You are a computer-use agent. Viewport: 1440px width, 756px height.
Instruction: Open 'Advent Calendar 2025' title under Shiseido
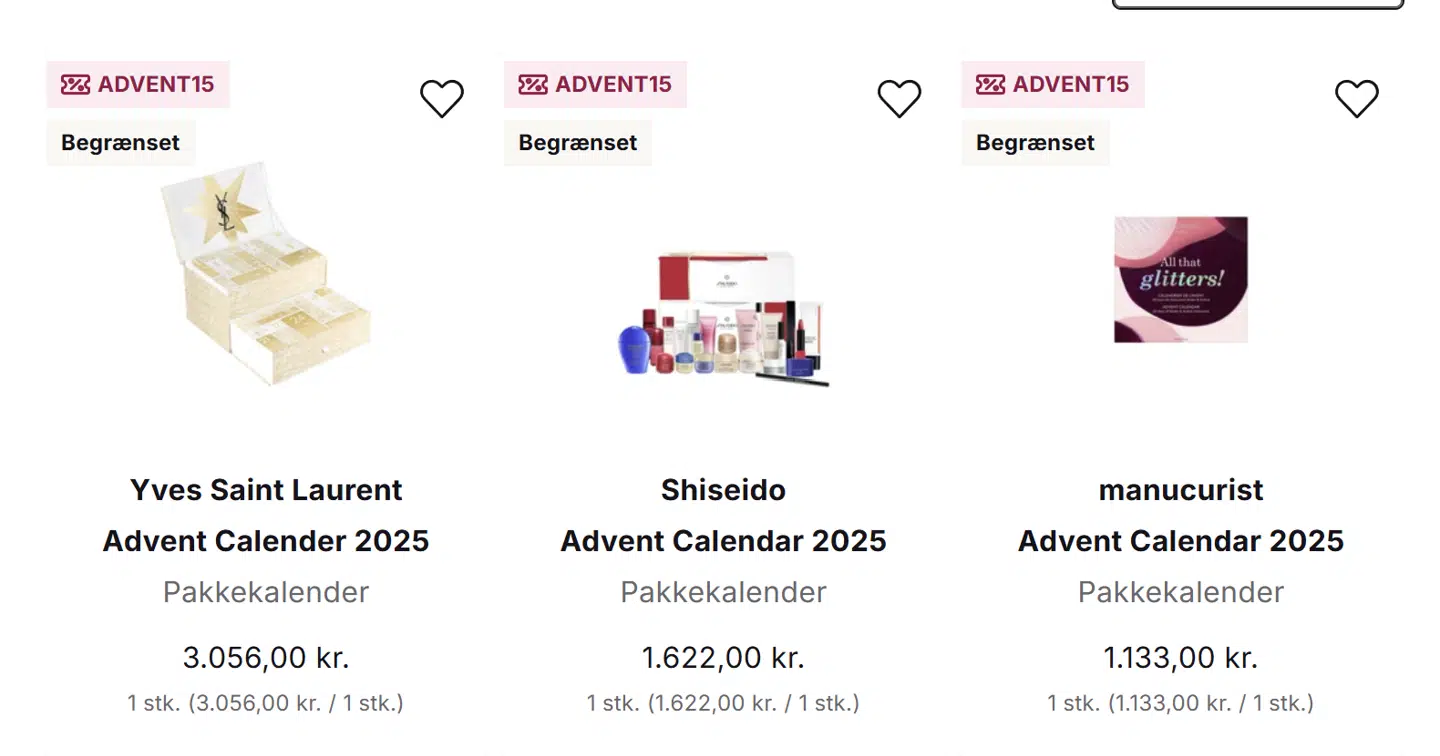[x=723, y=541]
